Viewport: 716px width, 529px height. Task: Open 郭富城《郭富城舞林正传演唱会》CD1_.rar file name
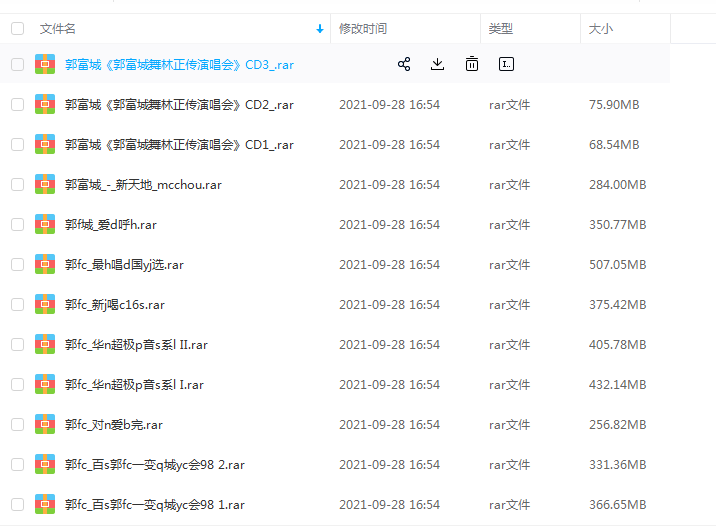(179, 144)
